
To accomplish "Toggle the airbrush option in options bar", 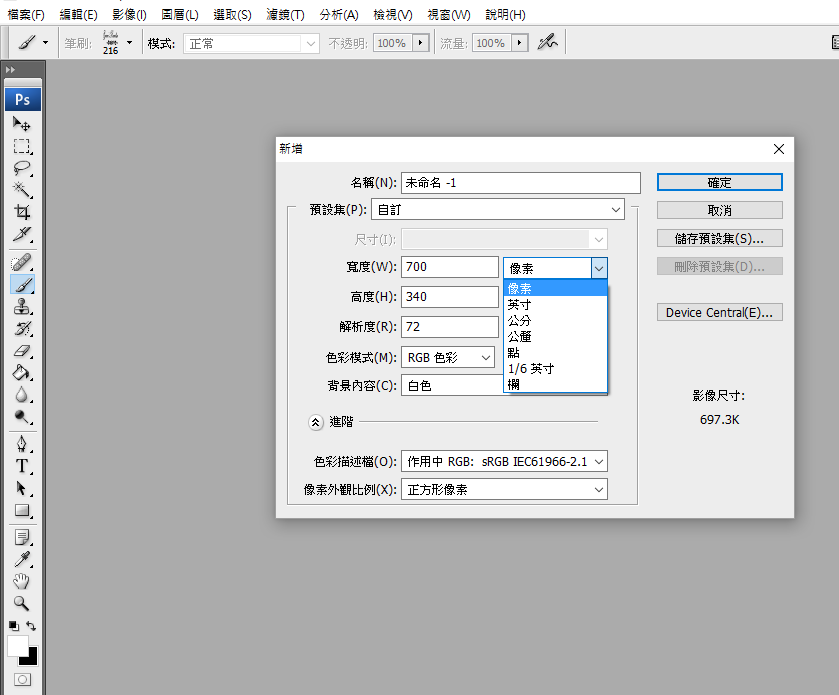I will 546,43.
